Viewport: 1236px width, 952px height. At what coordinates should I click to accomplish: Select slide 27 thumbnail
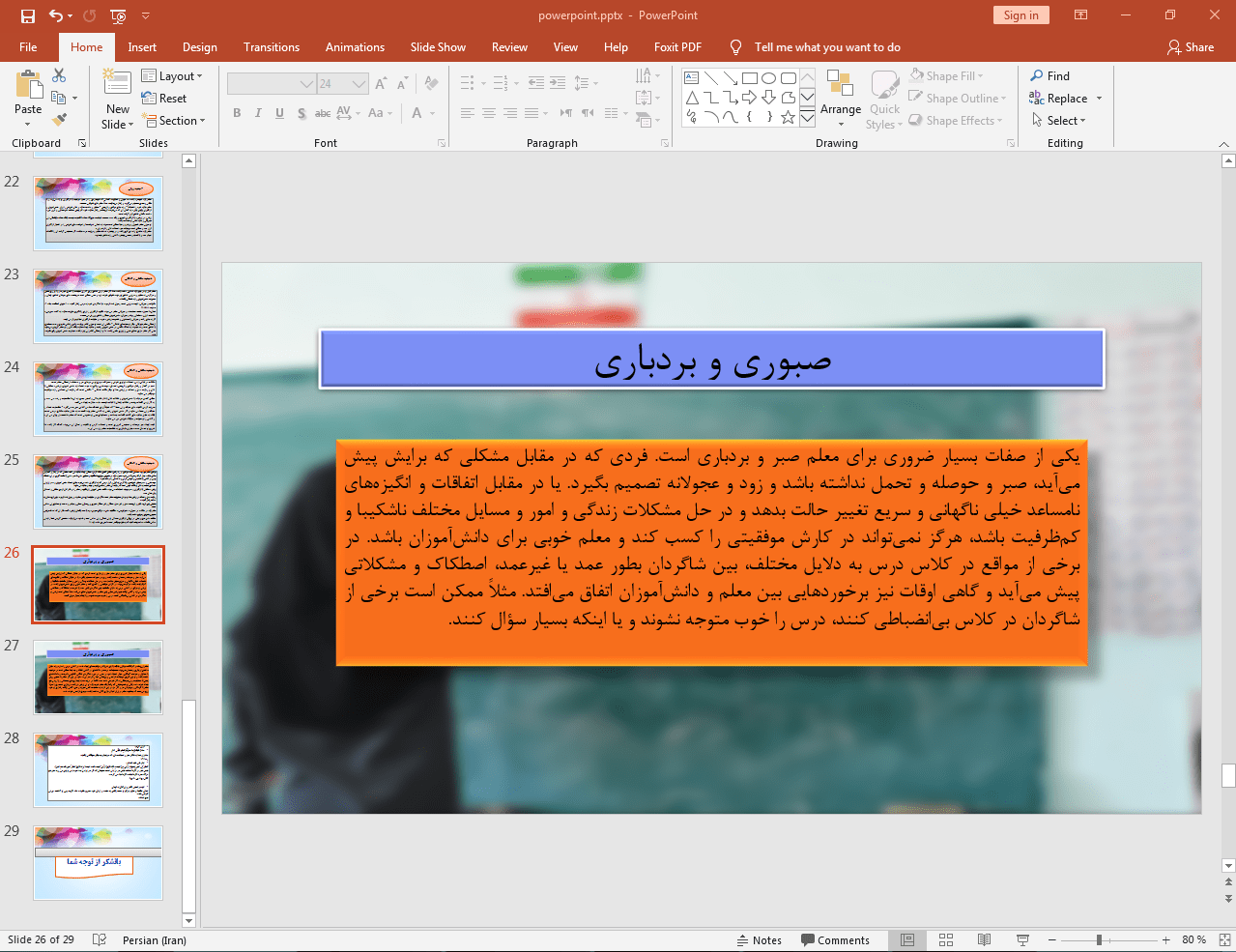[x=99, y=677]
